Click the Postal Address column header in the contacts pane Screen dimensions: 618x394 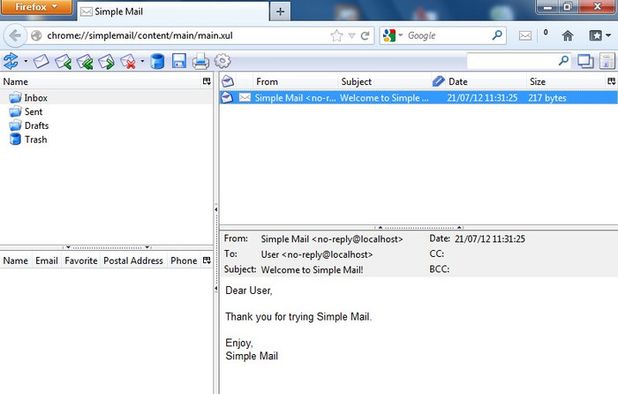133,260
